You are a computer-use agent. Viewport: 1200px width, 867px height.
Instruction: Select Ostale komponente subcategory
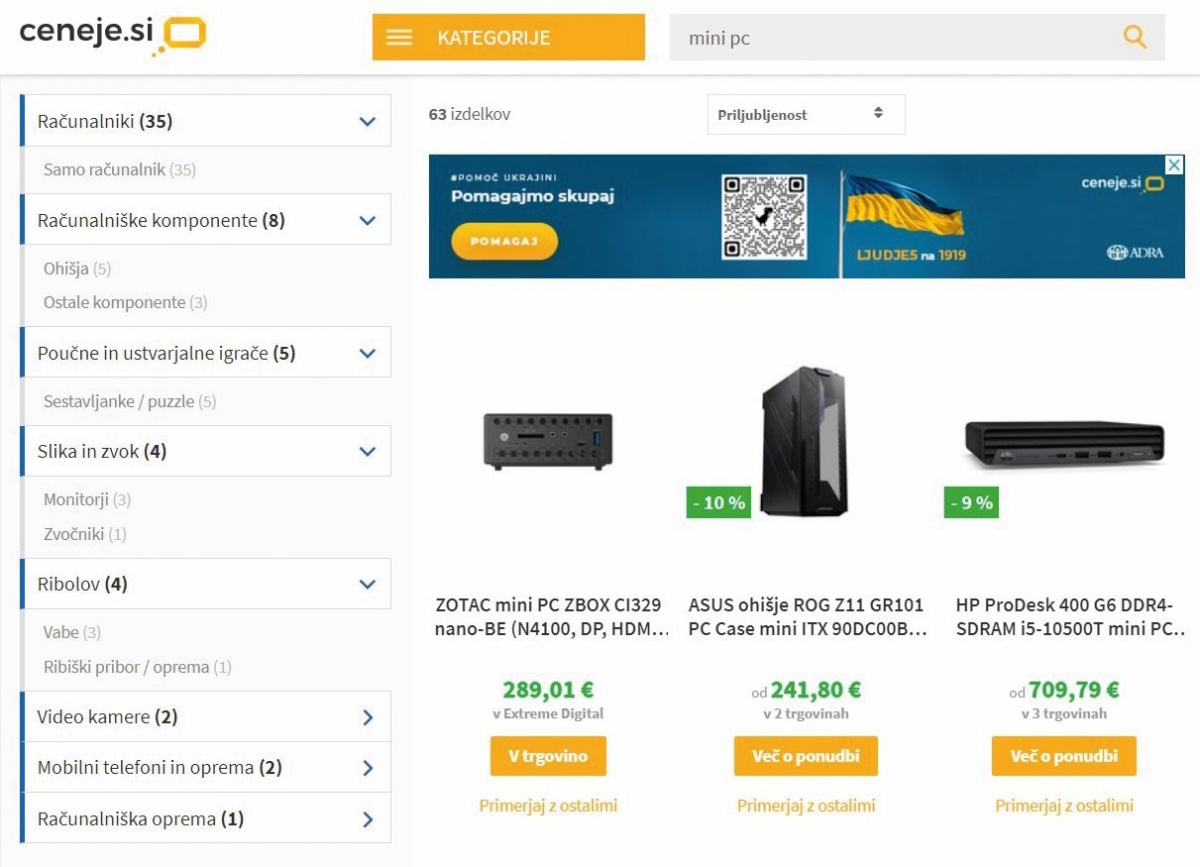pyautogui.click(x=125, y=302)
